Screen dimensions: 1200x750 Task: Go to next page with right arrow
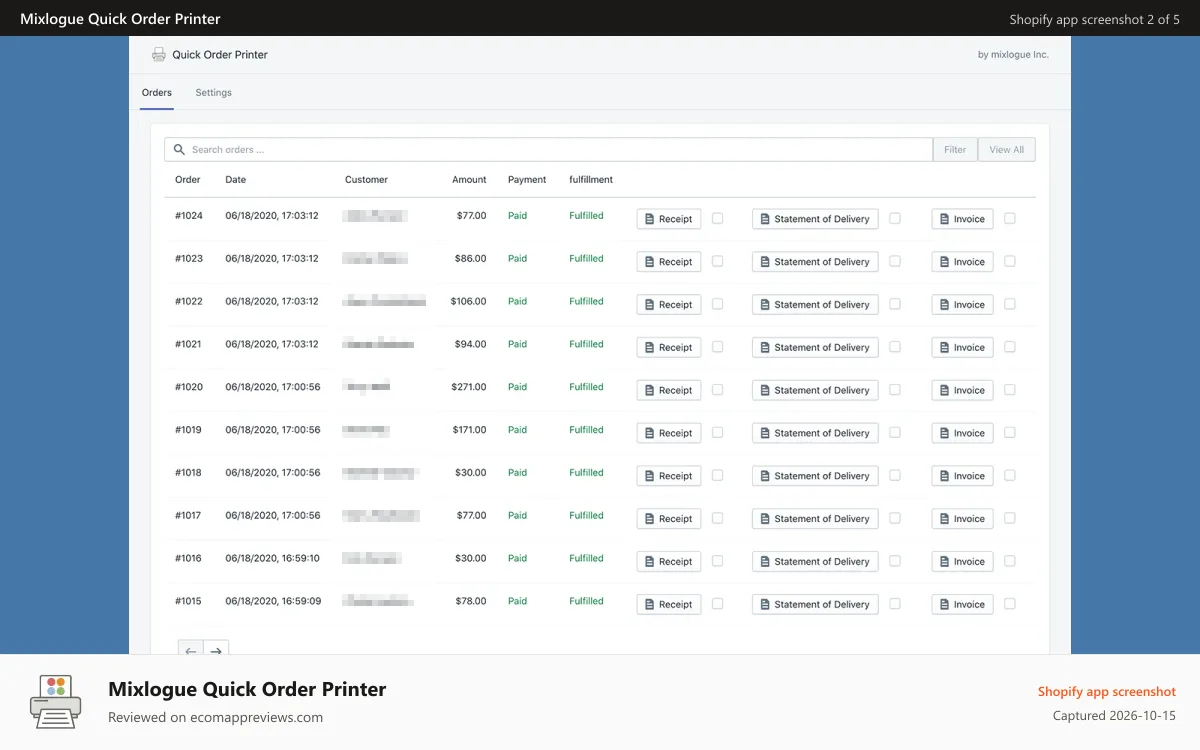216,650
